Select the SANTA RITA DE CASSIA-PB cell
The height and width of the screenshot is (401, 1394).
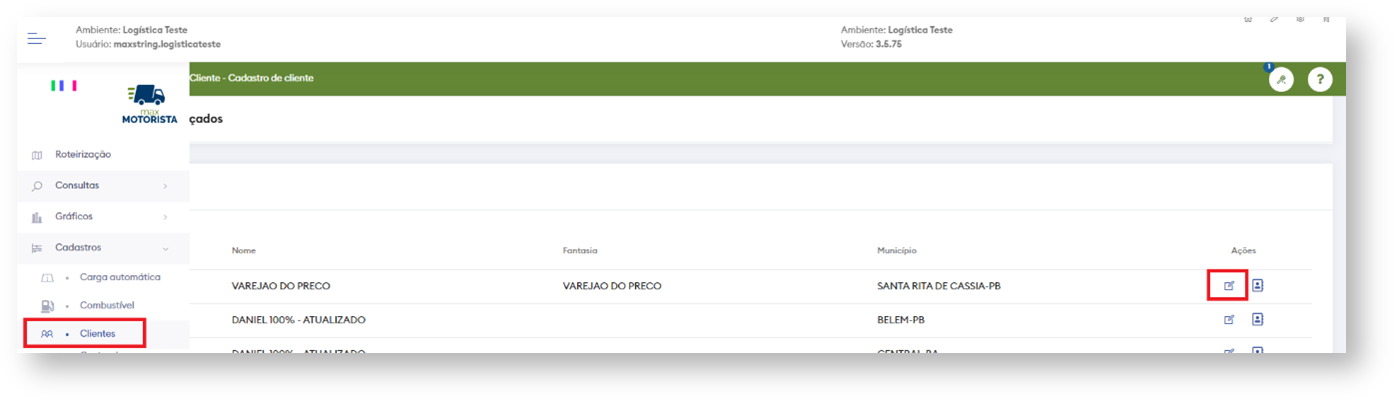pos(939,286)
